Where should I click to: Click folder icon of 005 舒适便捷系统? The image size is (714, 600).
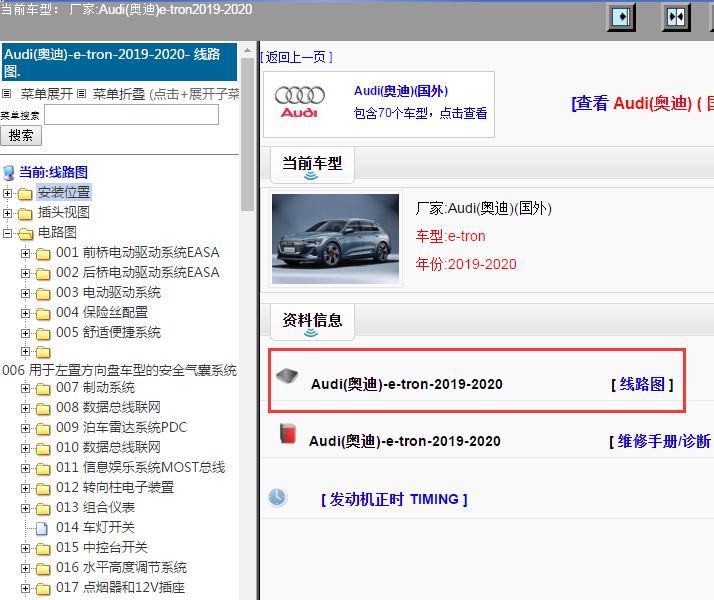point(43,334)
